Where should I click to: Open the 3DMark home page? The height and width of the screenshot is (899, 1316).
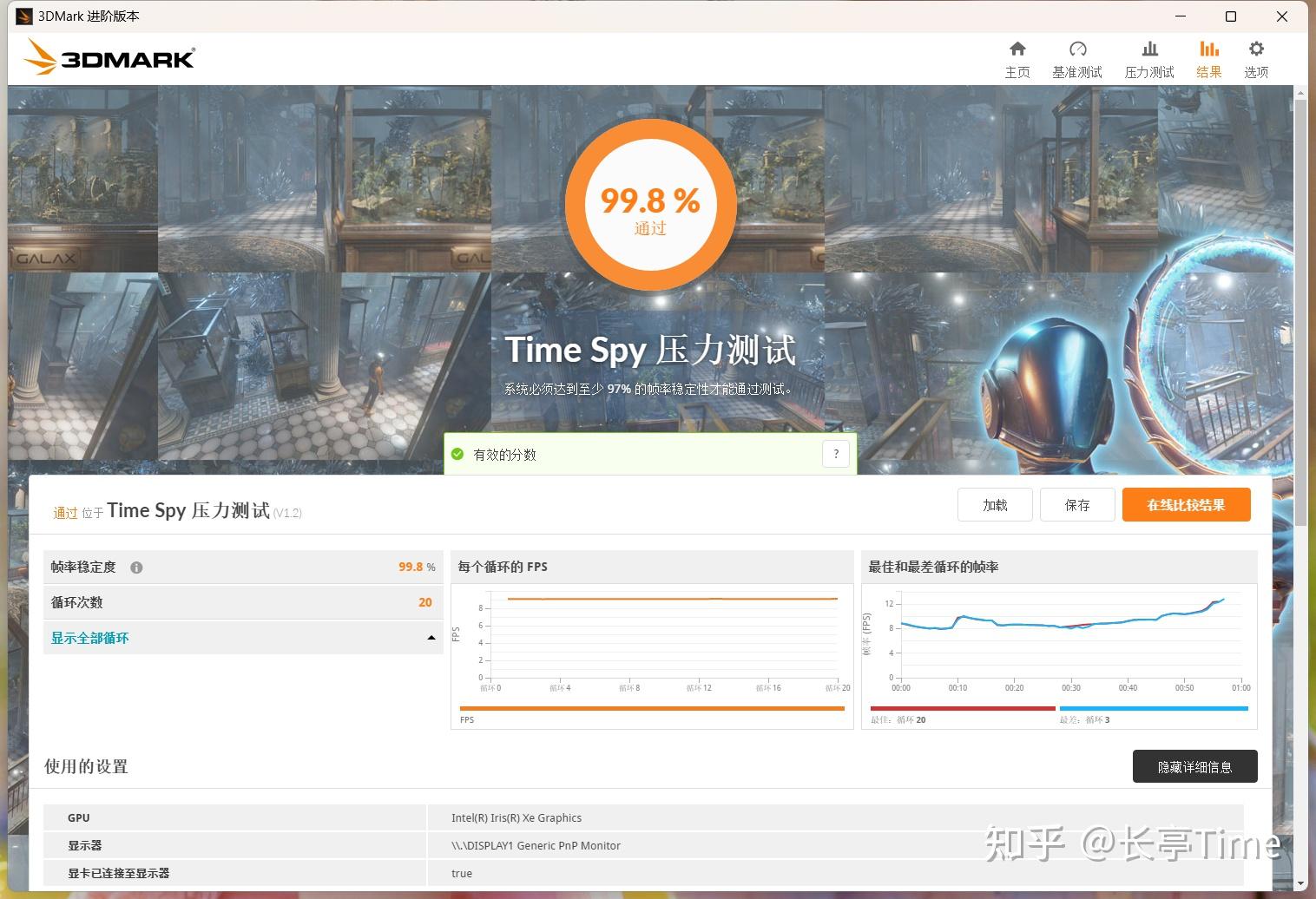(1017, 57)
